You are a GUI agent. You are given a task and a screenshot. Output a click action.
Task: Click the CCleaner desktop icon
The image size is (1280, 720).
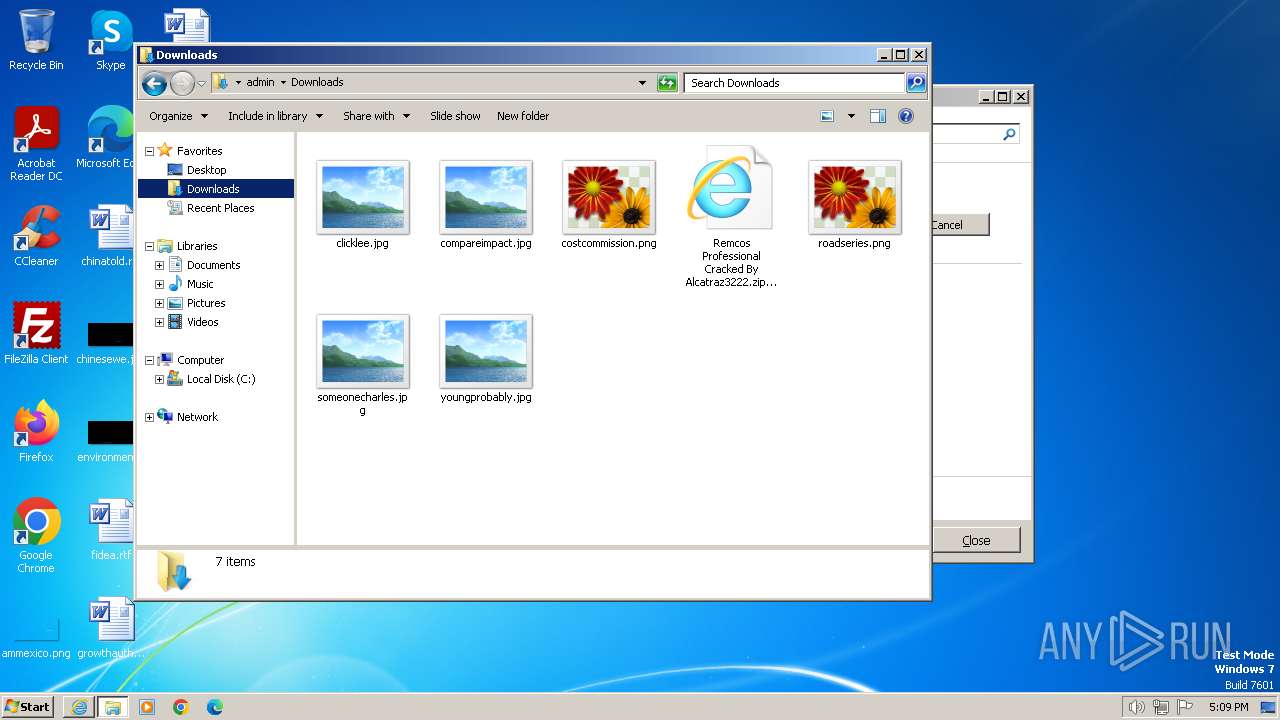(36, 236)
